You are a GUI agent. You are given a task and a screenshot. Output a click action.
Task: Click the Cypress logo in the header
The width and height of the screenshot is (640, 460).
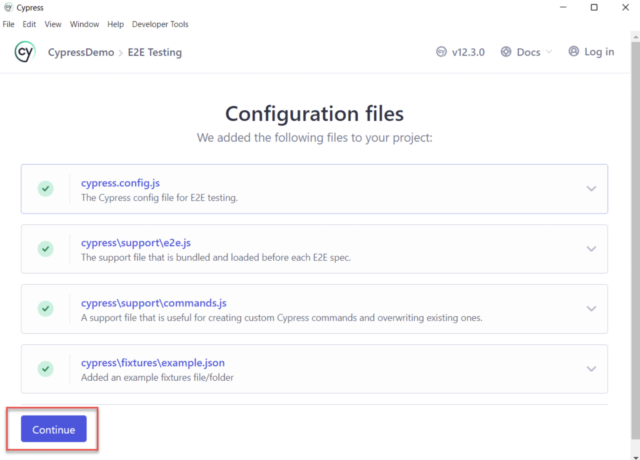click(x=25, y=52)
